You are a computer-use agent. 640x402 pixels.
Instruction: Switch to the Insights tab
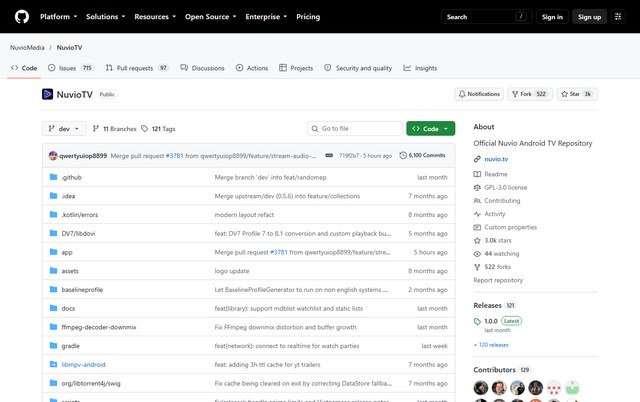pos(420,68)
